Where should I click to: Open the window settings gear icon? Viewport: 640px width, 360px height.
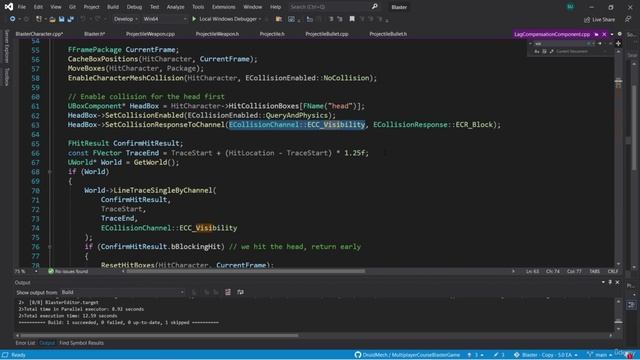[x=620, y=34]
